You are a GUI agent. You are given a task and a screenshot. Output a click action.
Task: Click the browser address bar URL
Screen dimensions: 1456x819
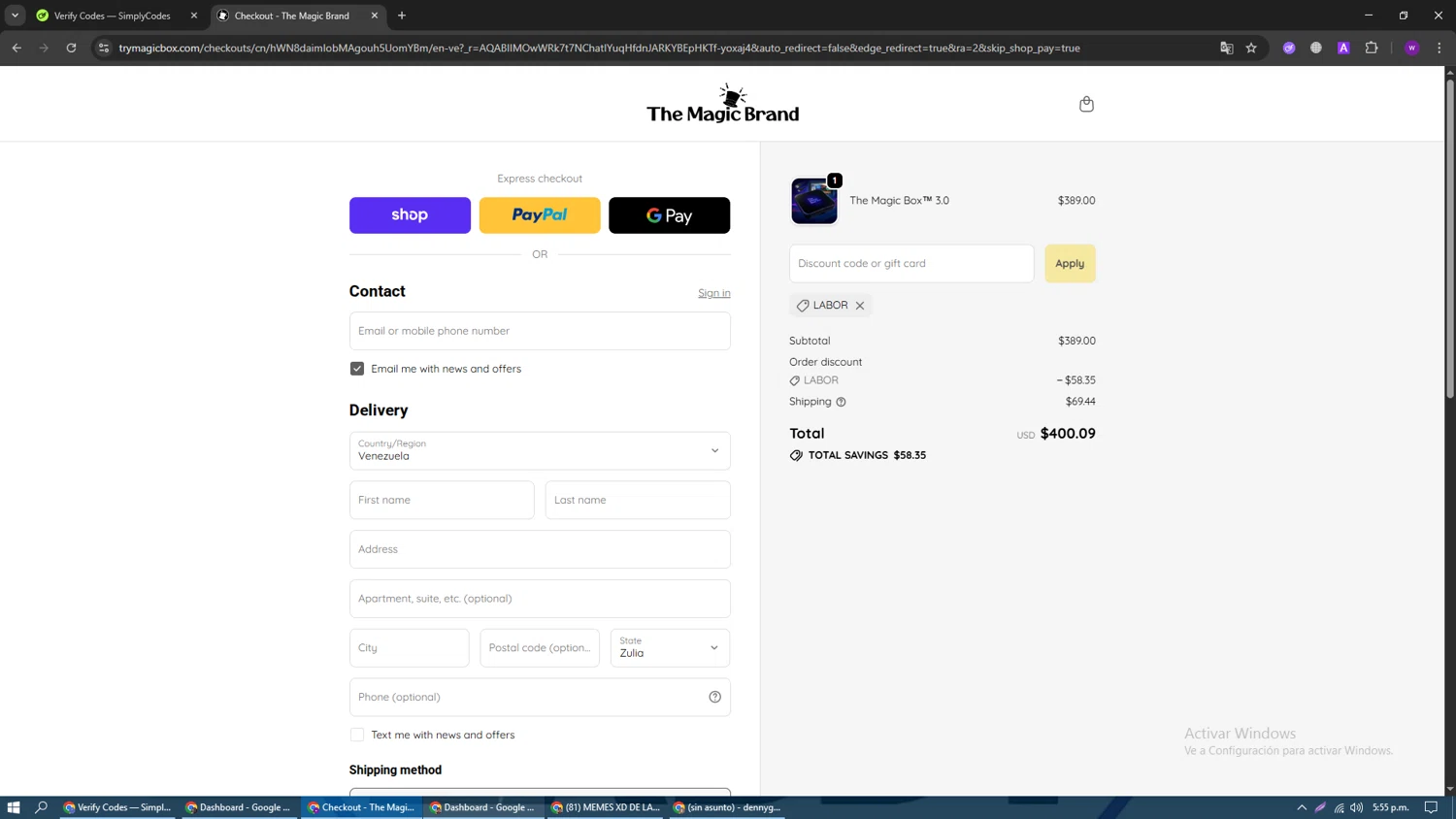tap(599, 48)
